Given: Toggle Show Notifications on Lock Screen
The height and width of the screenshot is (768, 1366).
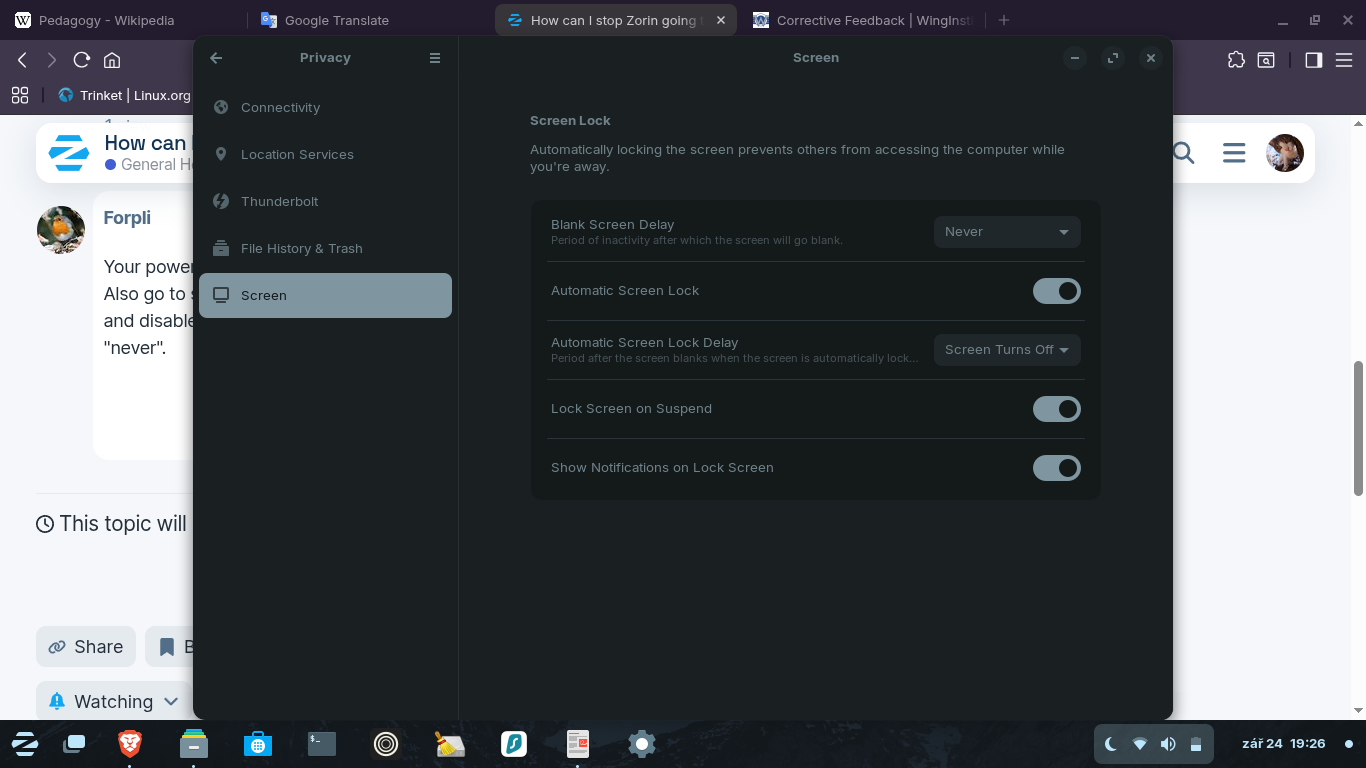Looking at the screenshot, I should (x=1056, y=468).
